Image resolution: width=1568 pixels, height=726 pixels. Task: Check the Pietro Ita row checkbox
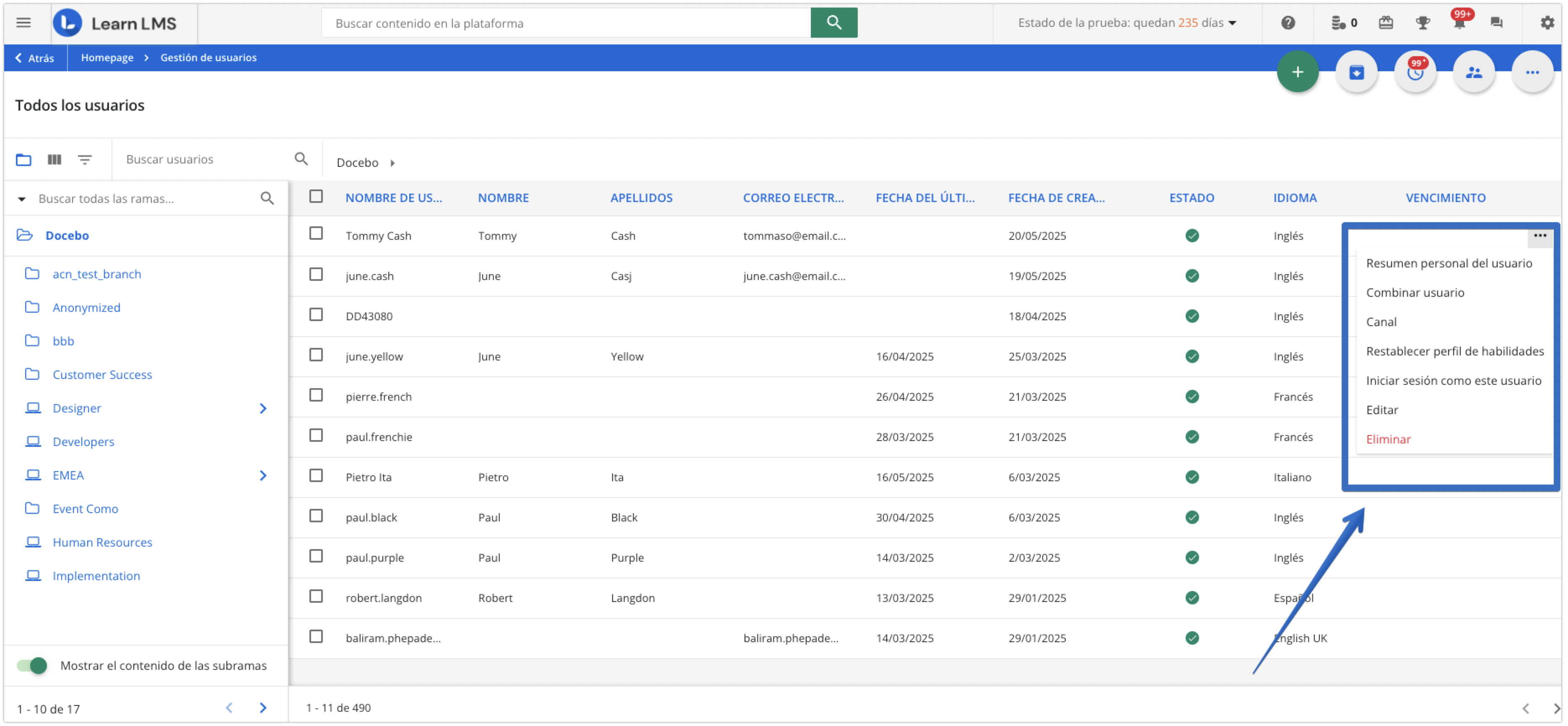click(316, 475)
